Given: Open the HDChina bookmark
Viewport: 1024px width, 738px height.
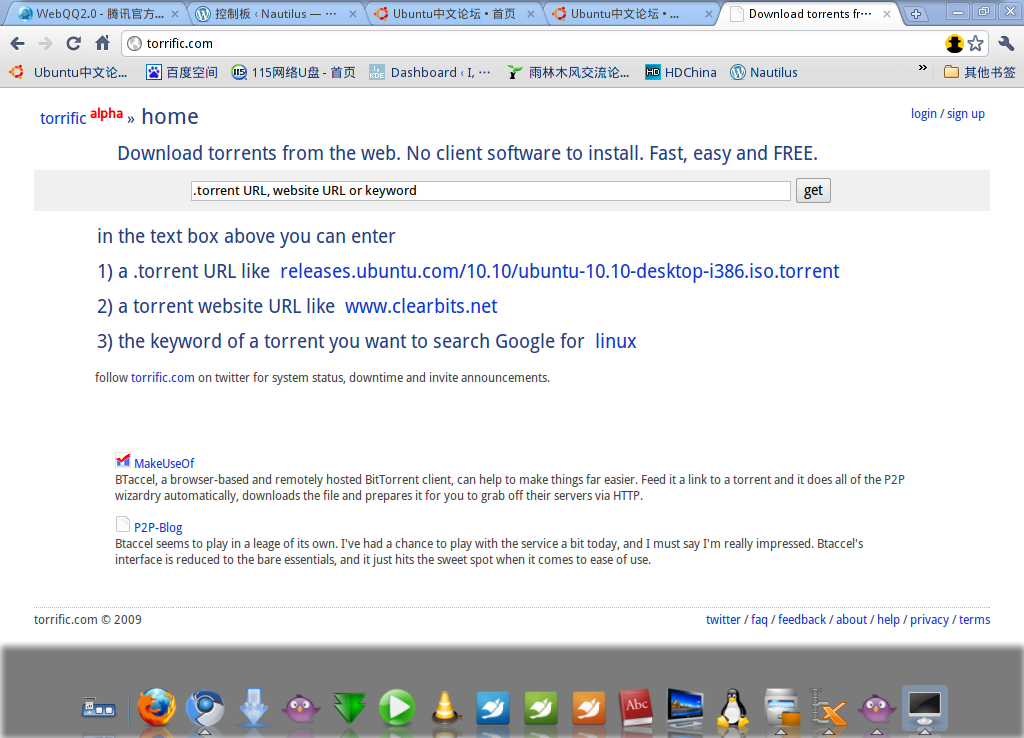Looking at the screenshot, I should point(680,72).
